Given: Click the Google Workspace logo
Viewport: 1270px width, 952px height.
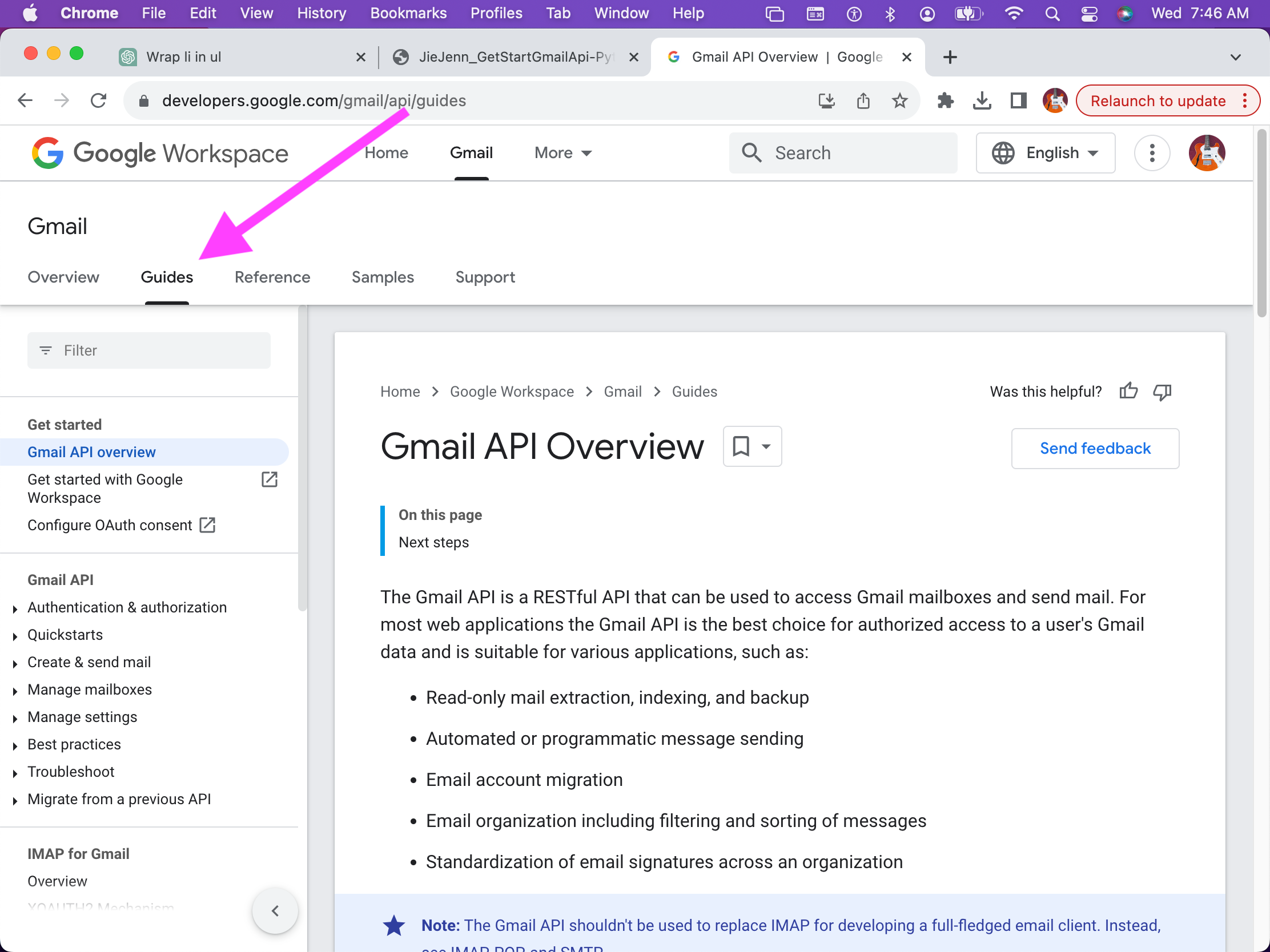Looking at the screenshot, I should (x=160, y=153).
